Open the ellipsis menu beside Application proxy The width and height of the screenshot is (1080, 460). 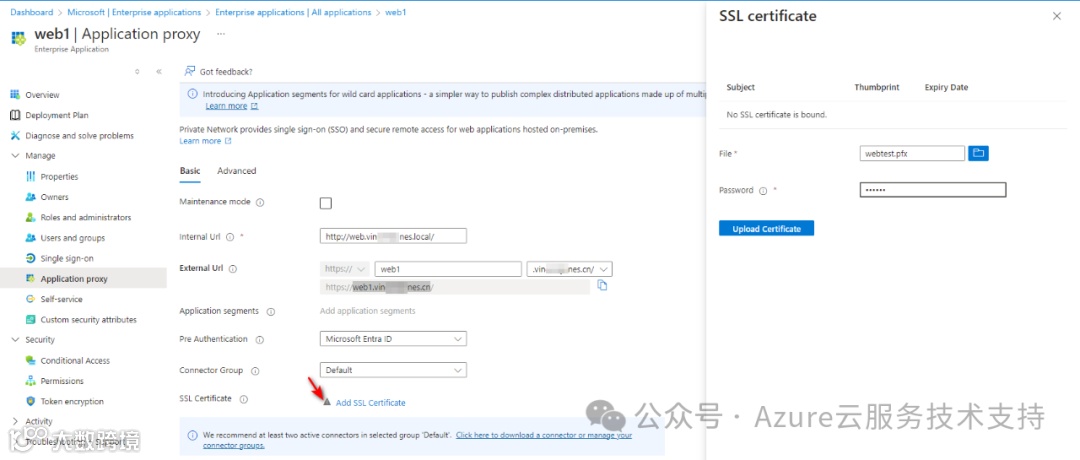(220, 33)
